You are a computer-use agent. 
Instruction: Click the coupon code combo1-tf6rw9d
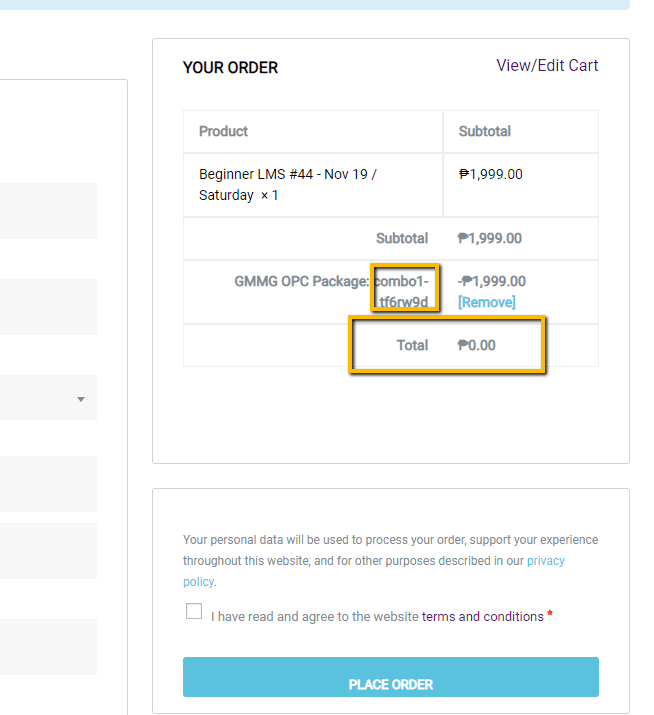404,291
